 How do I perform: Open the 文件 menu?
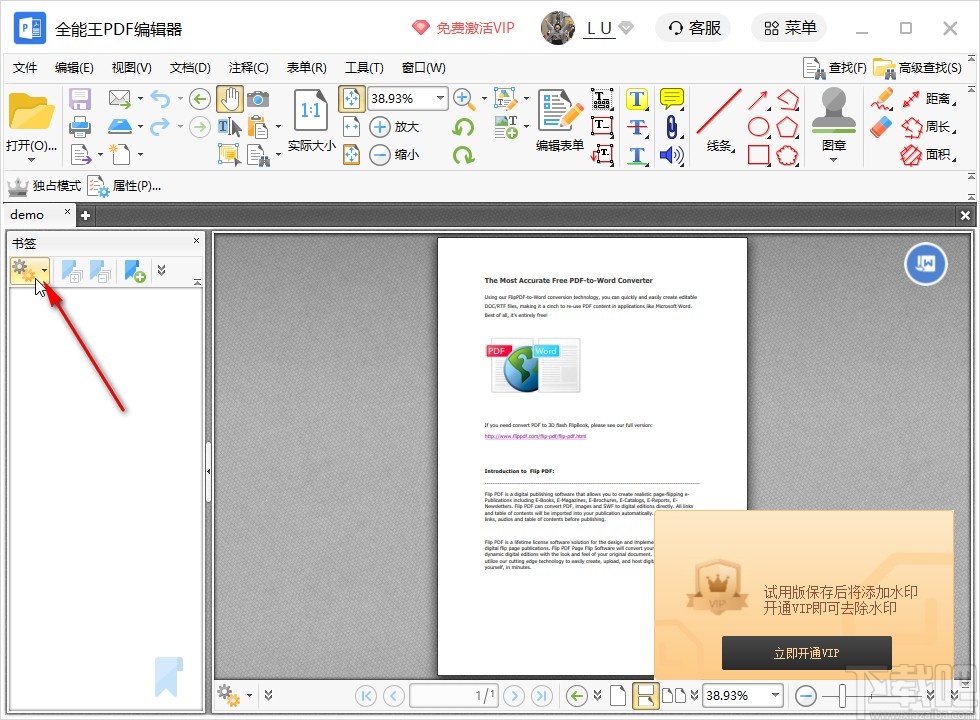coord(25,68)
